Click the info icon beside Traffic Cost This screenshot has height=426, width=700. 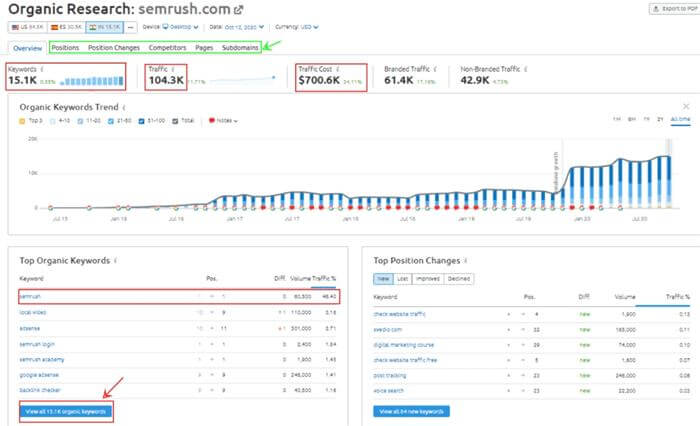338,69
